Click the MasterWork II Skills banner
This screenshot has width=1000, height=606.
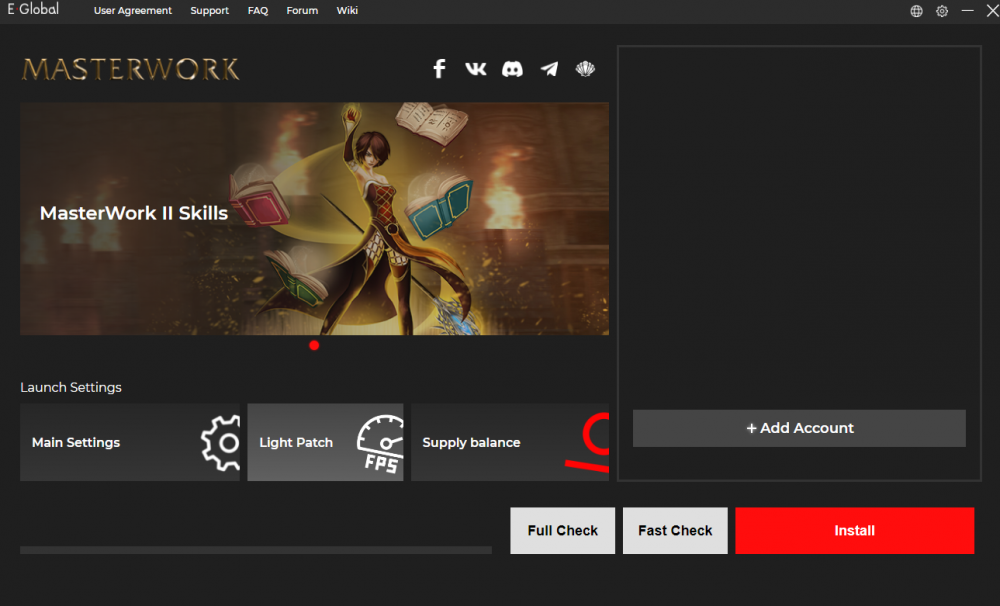(x=314, y=218)
